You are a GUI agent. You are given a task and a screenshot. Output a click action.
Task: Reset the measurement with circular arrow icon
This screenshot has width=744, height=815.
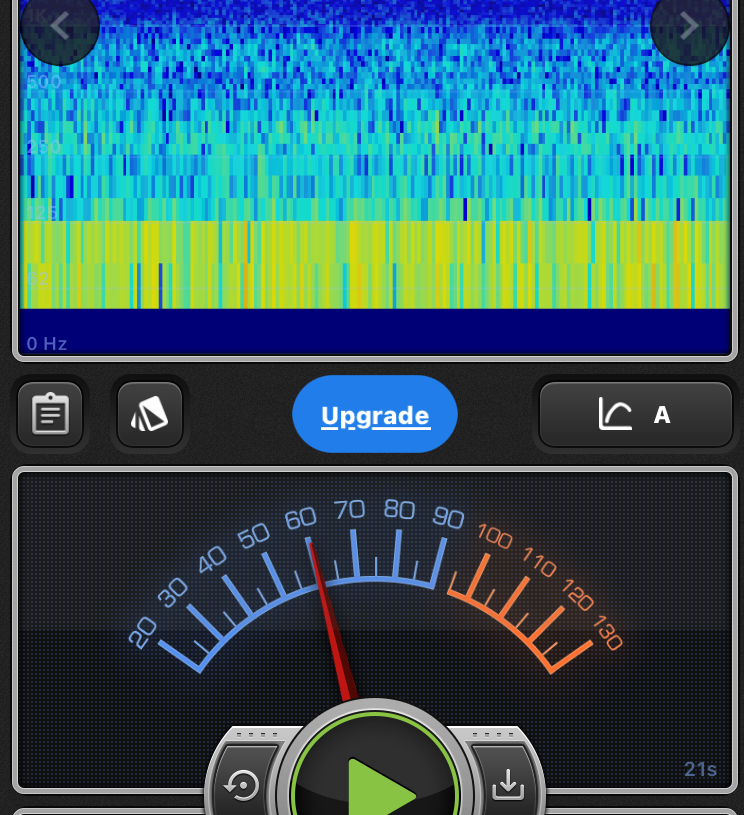point(242,786)
